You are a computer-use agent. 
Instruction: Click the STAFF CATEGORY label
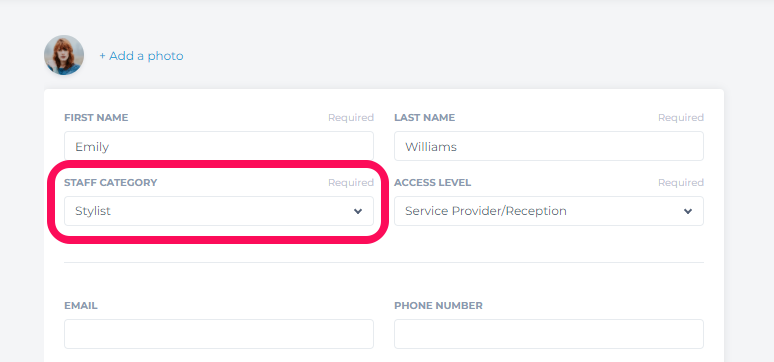(111, 183)
